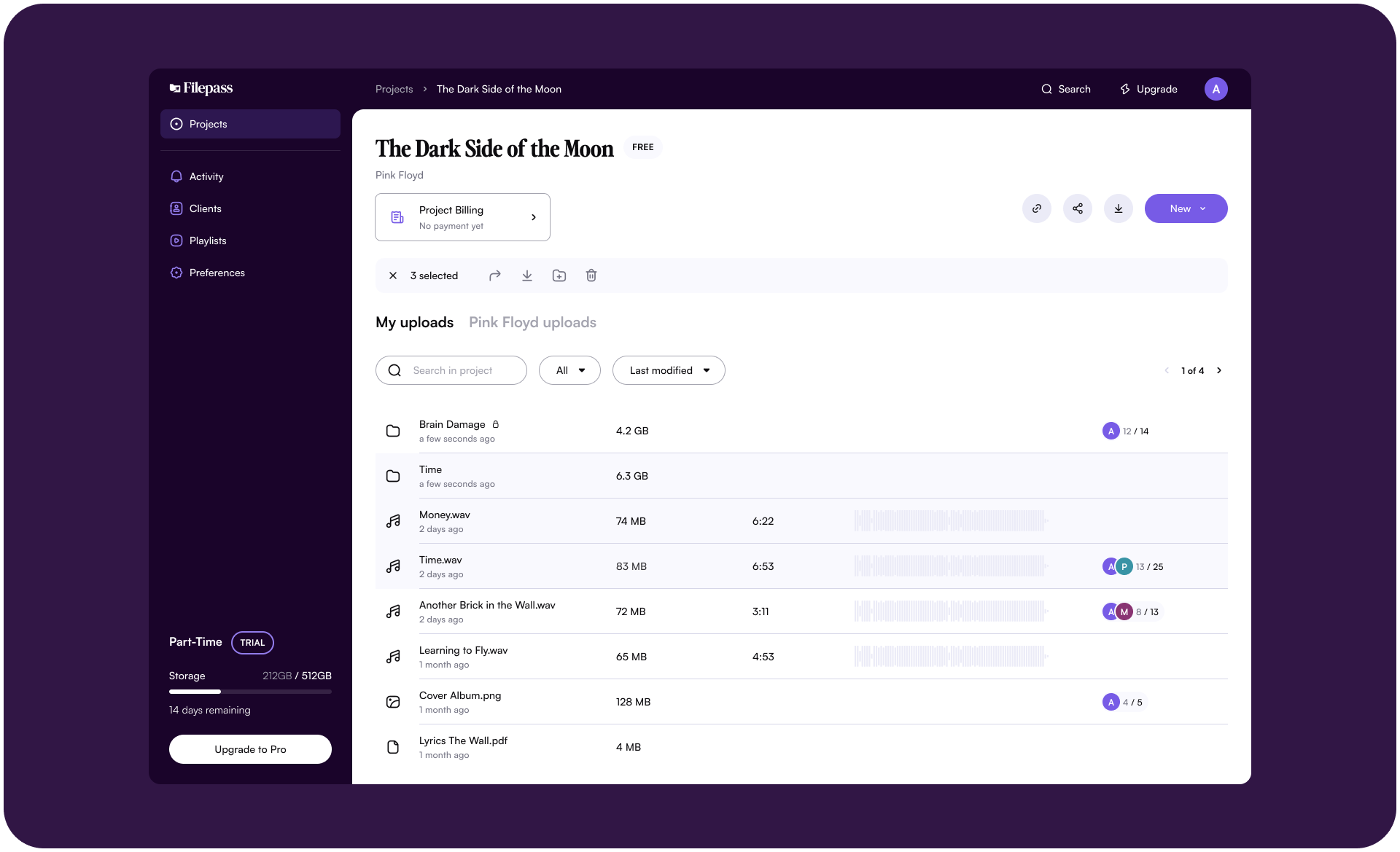Open the user avatar in top bar
This screenshot has height=852, width=1400.
point(1216,89)
